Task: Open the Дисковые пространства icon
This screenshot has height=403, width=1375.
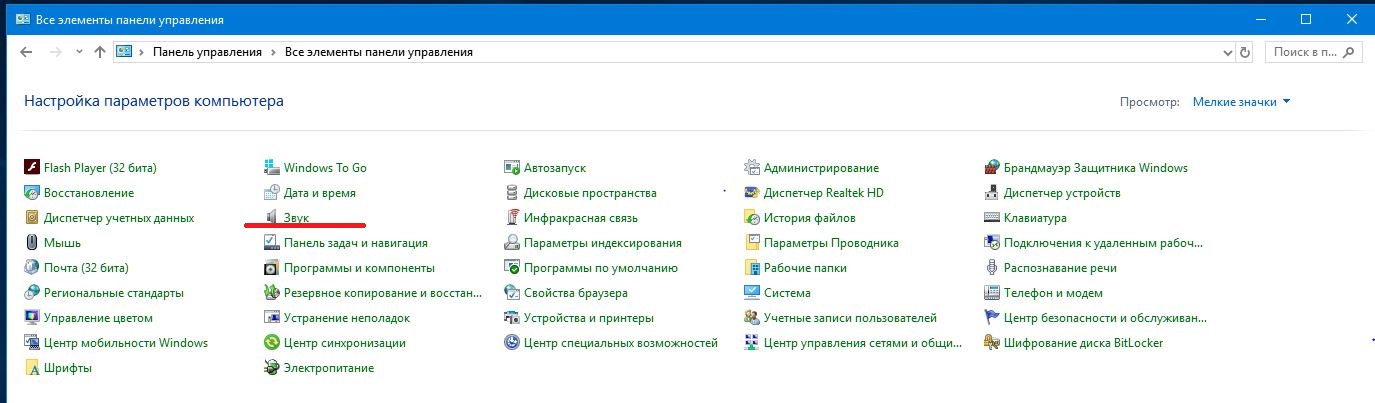Action: coord(512,193)
